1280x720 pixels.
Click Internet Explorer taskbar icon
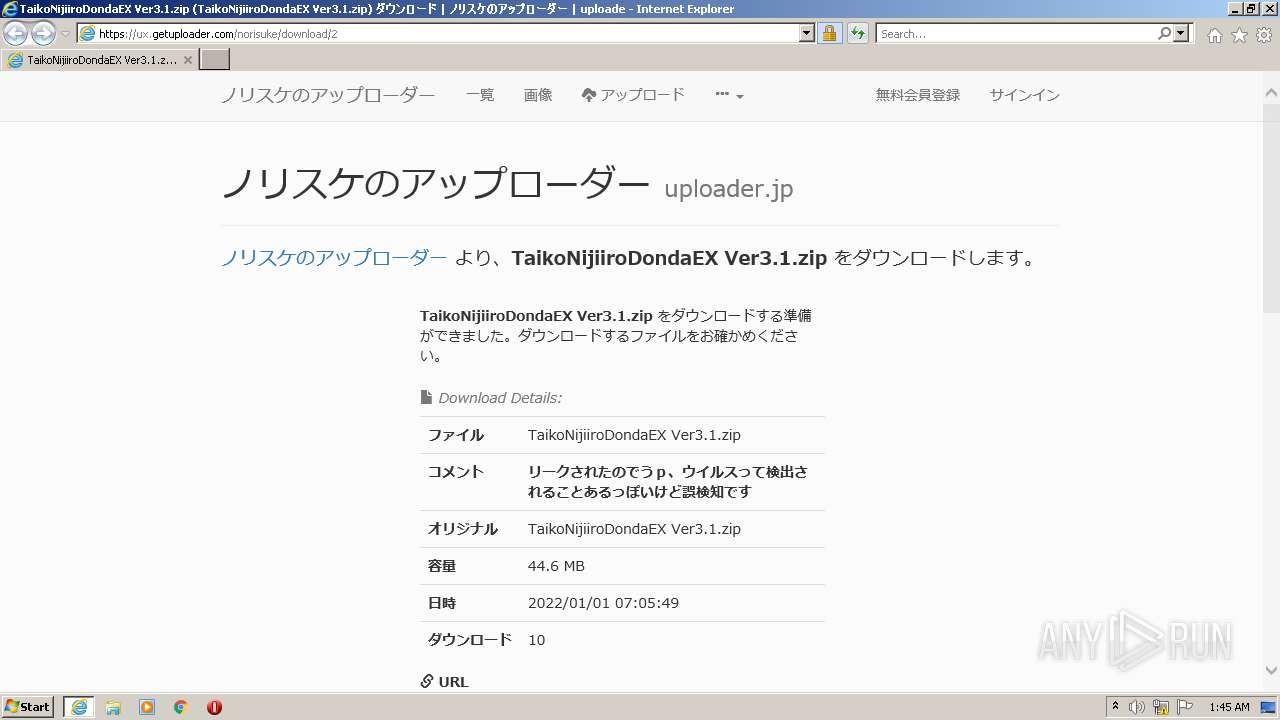coord(79,707)
